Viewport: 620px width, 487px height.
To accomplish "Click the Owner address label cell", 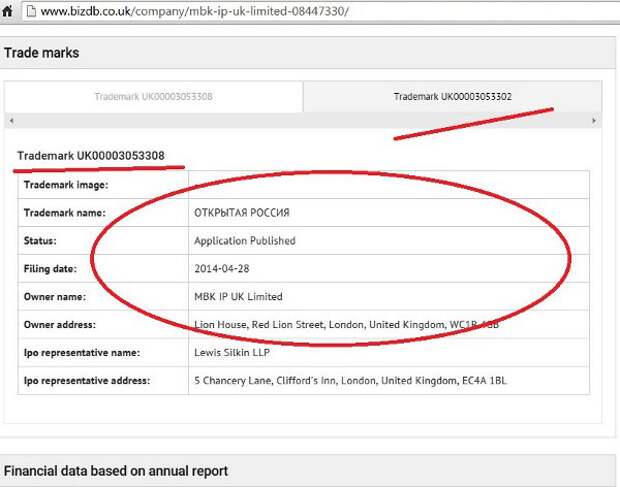I will click(103, 325).
